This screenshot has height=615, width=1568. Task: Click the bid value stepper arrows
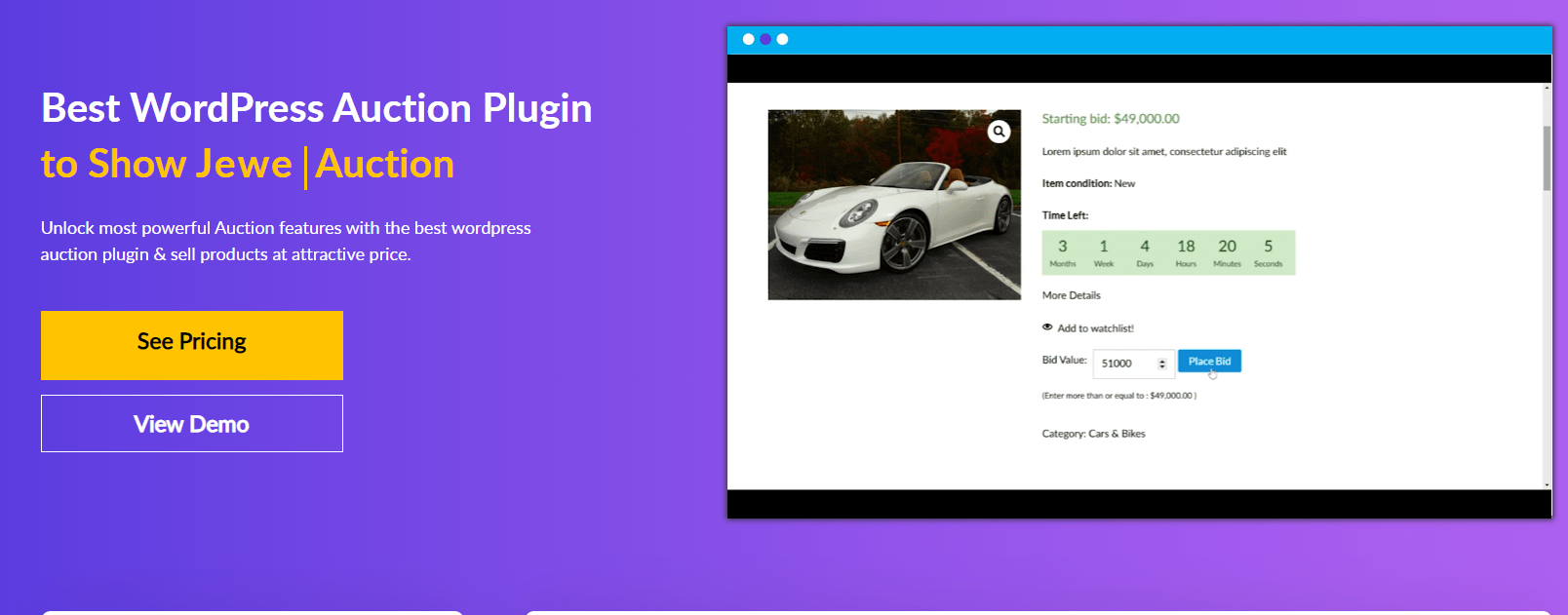[1161, 364]
